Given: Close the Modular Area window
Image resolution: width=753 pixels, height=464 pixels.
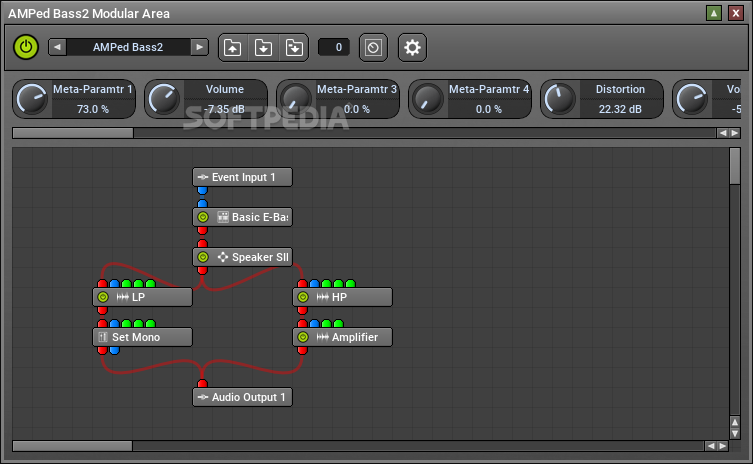Looking at the screenshot, I should click(736, 13).
